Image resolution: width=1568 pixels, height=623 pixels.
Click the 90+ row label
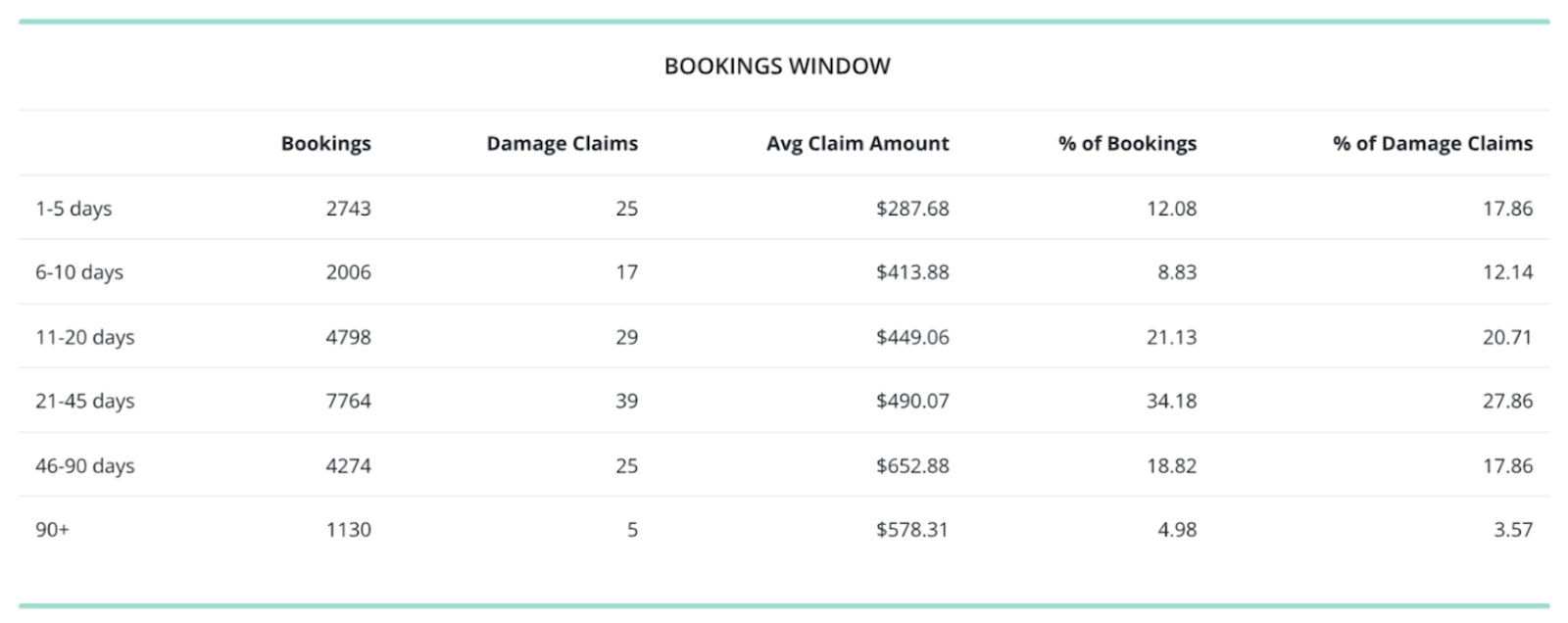tap(52, 530)
